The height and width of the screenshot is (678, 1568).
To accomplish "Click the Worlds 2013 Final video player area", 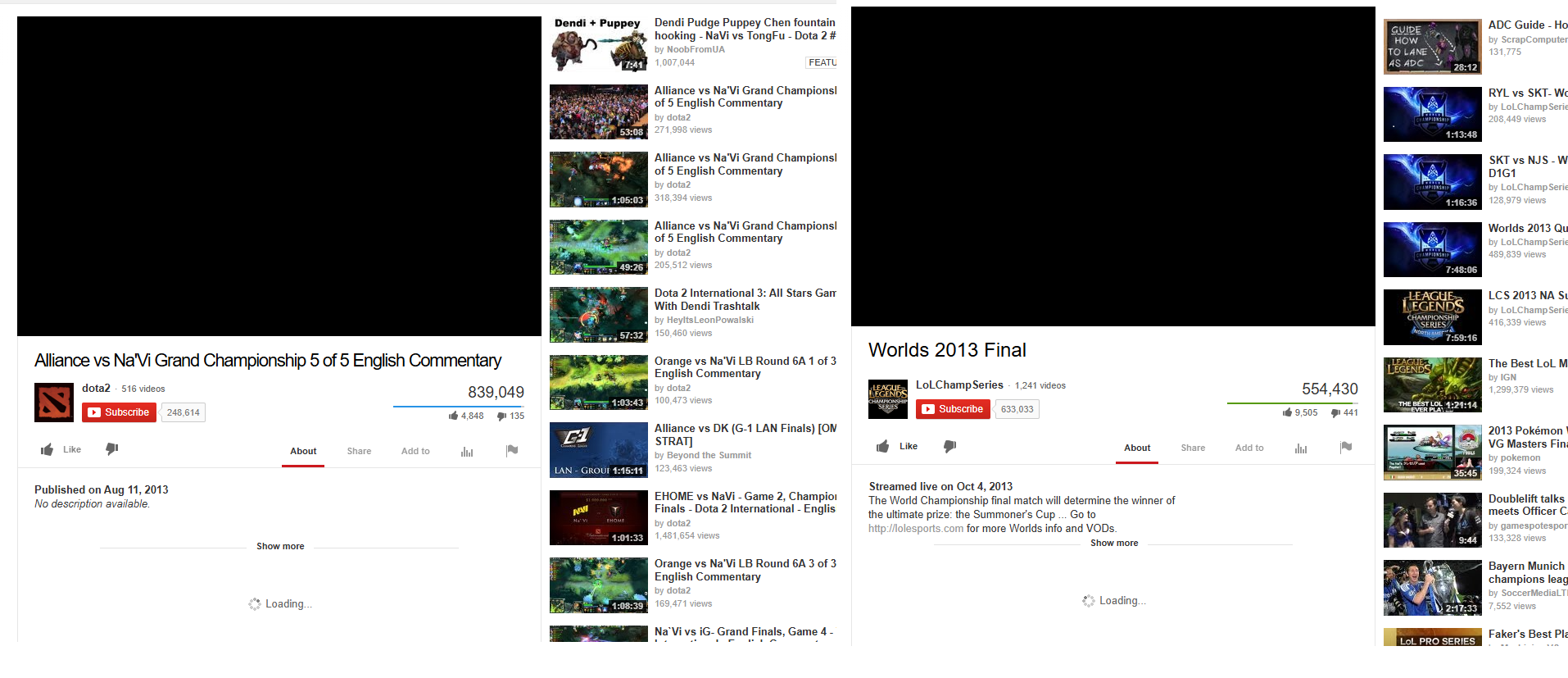I will [x=1113, y=166].
